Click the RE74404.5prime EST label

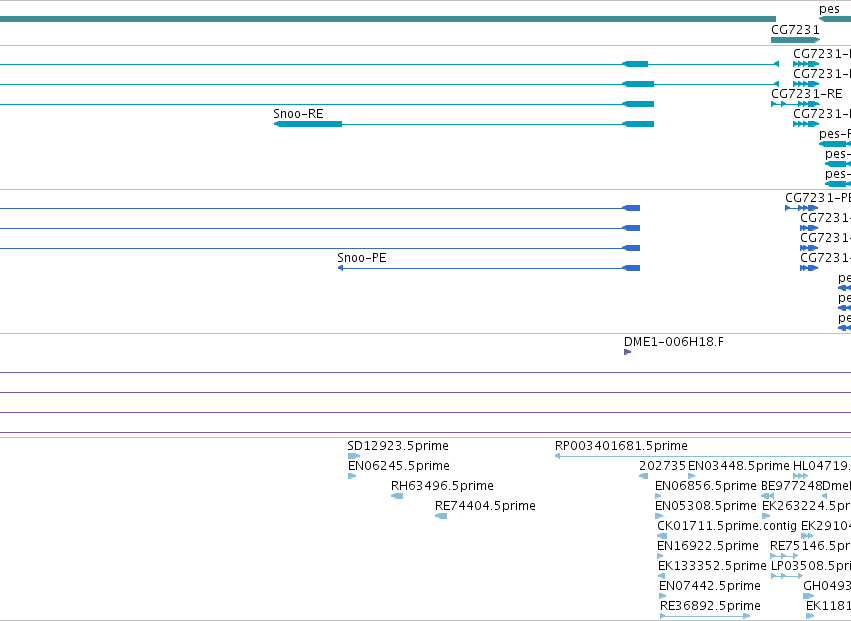485,506
